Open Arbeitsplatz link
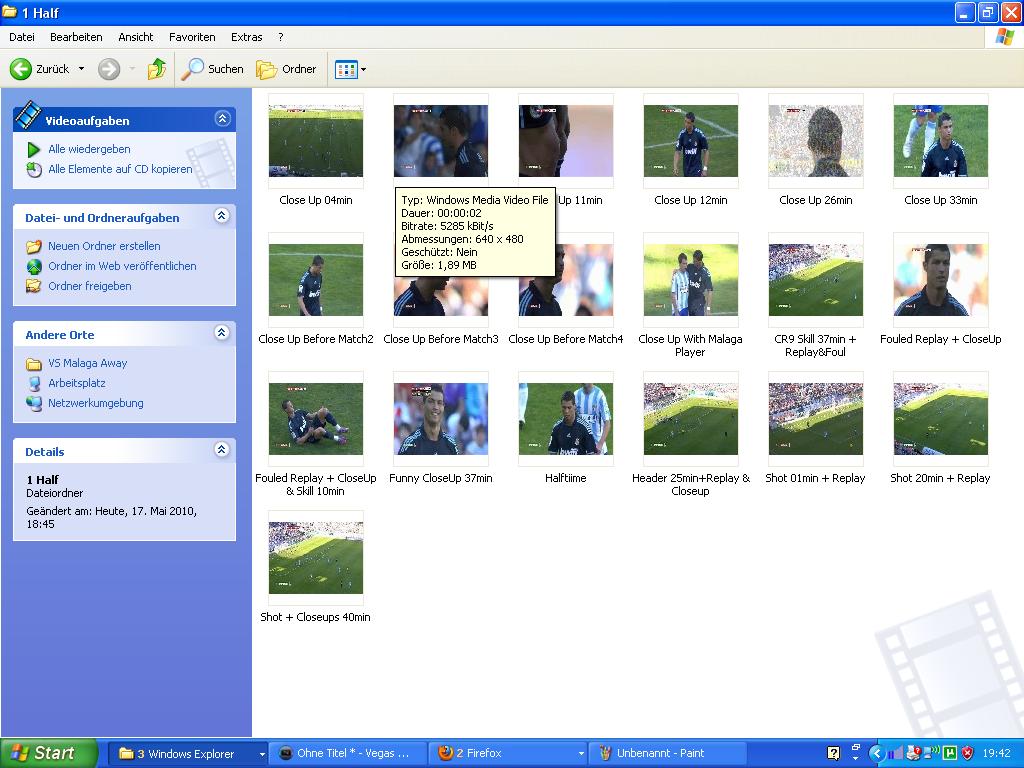This screenshot has width=1024, height=768. pos(76,383)
